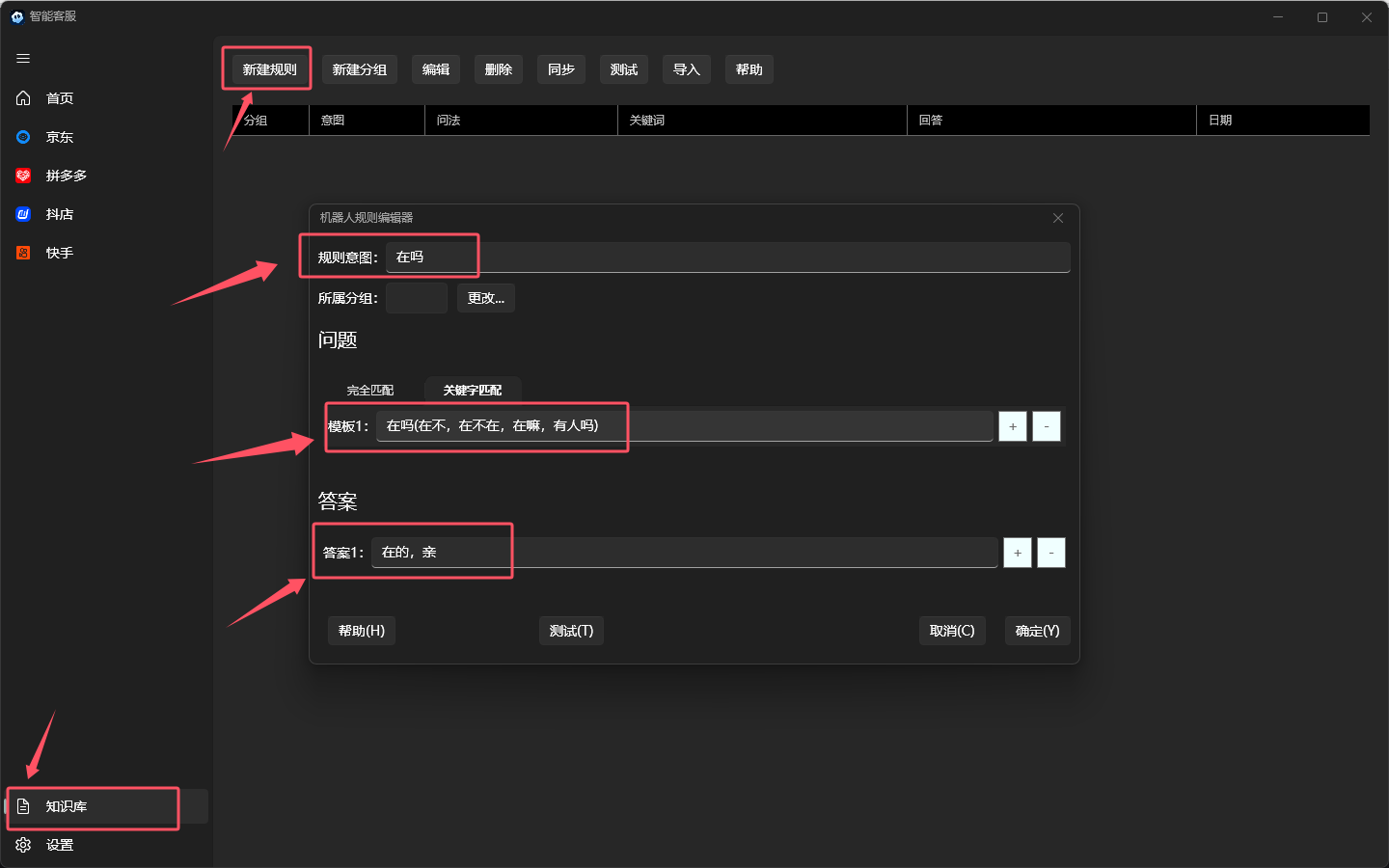The image size is (1389, 868).
Task: Click the 更改... group button
Action: (x=485, y=298)
